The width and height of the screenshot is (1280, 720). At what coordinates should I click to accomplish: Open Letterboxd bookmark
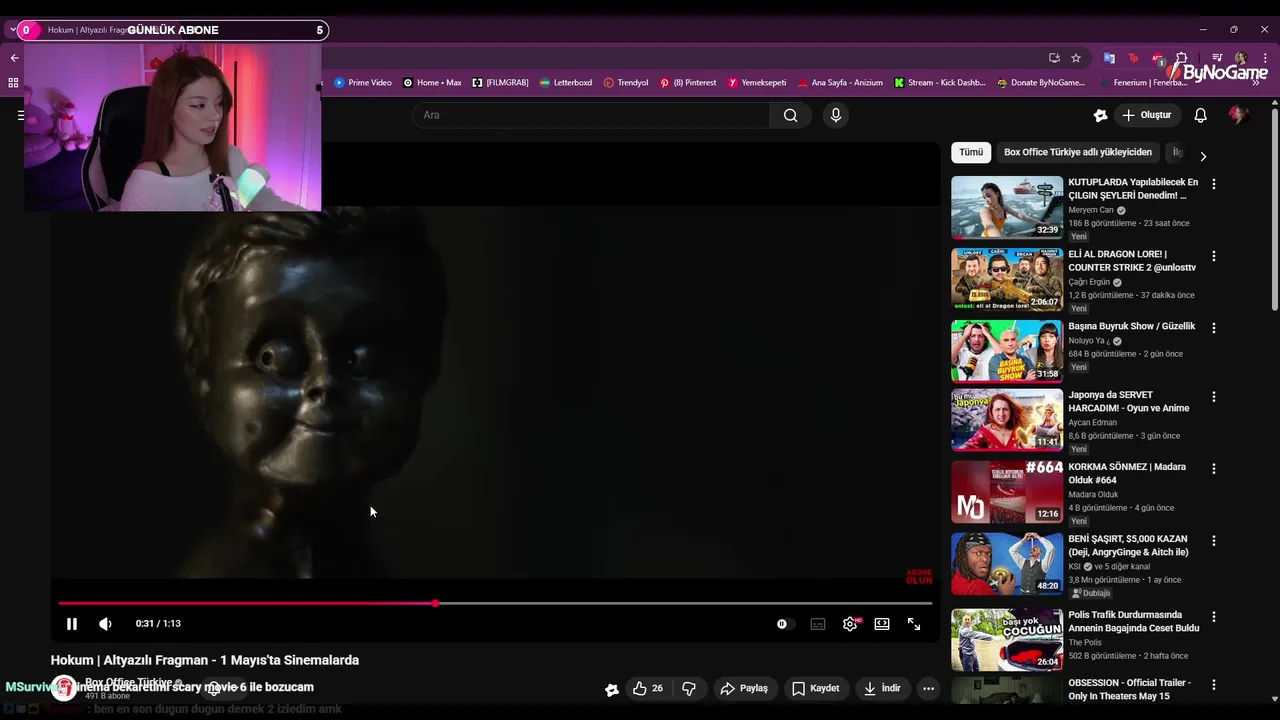(566, 83)
